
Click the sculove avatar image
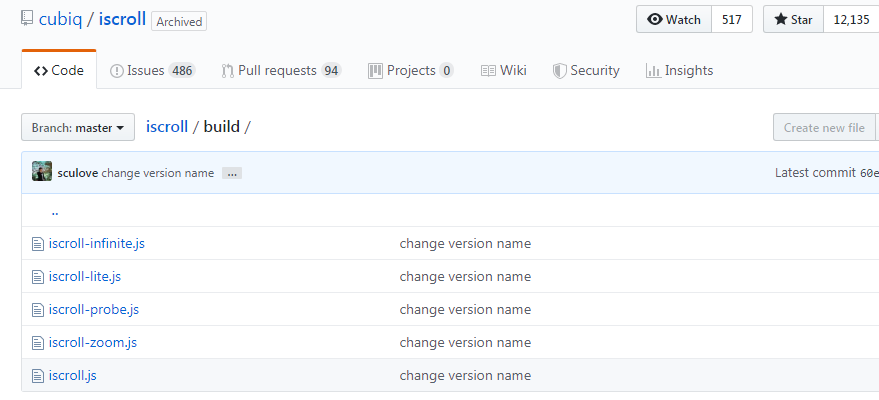(42, 171)
